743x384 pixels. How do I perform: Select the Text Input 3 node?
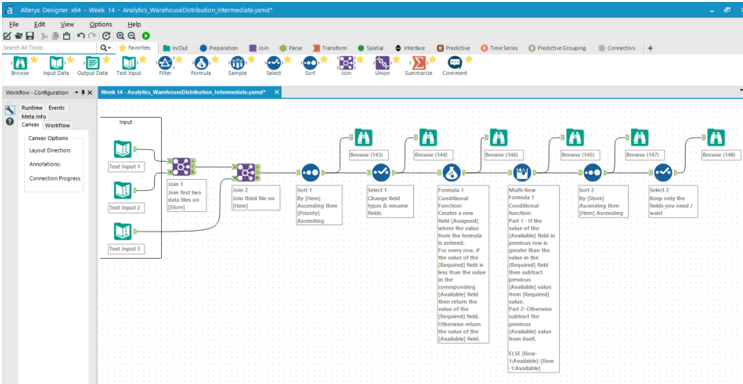click(x=122, y=231)
